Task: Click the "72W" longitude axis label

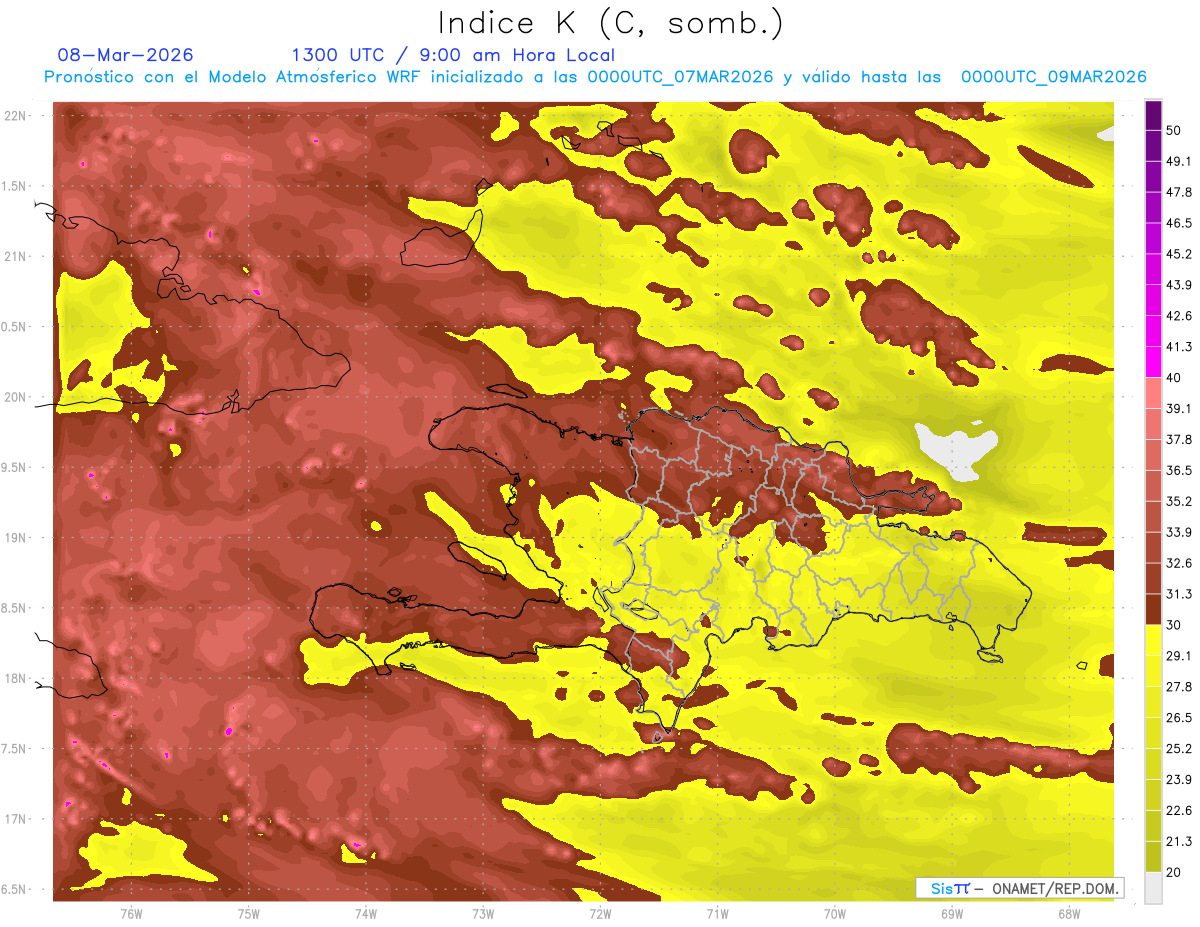Action: point(600,913)
